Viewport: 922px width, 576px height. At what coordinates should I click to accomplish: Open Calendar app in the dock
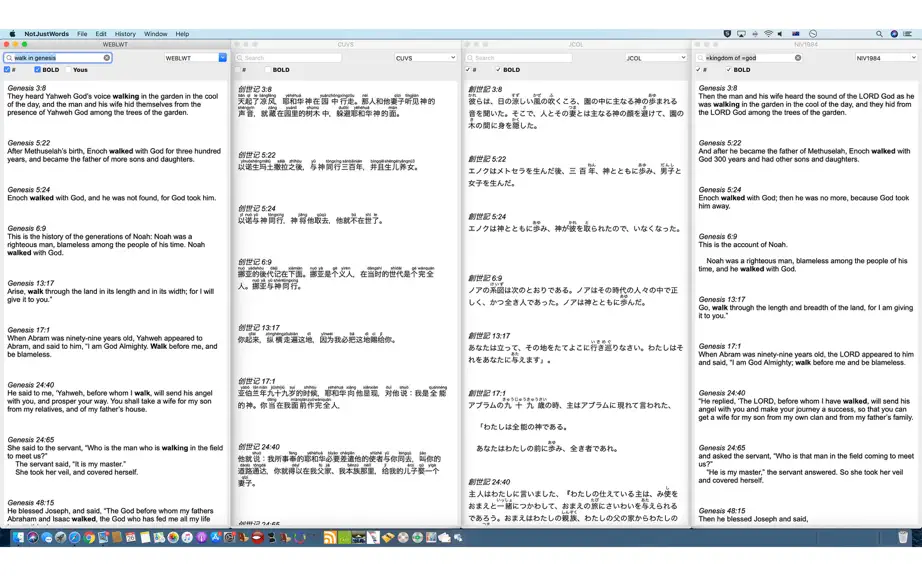[x=131, y=537]
